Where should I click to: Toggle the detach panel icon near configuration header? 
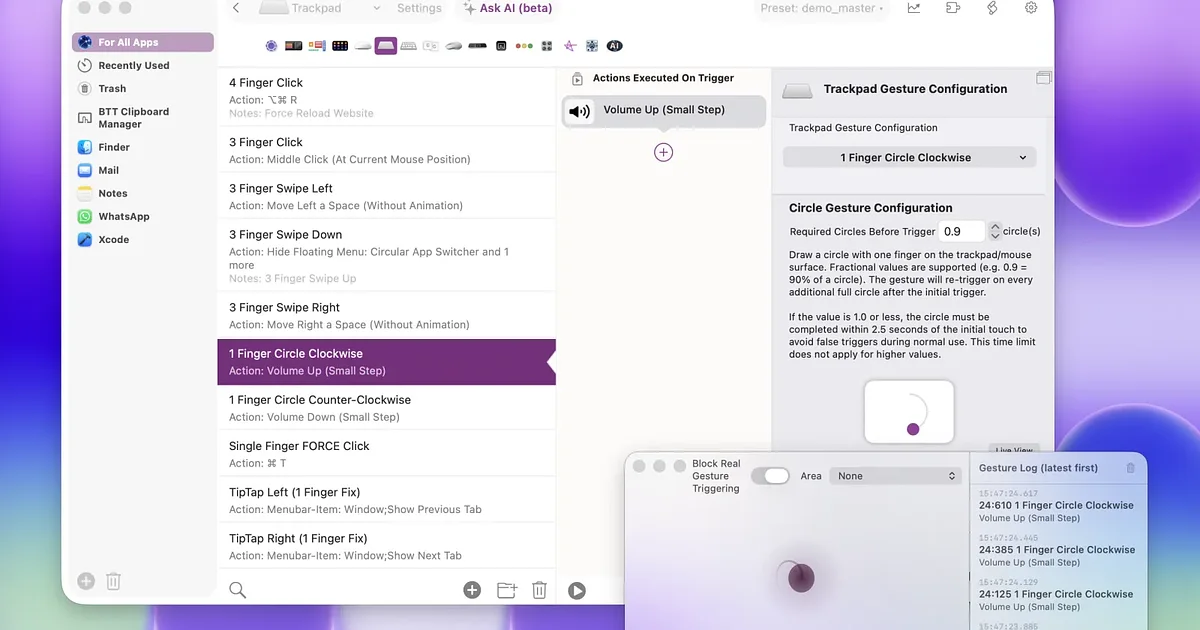coord(1045,77)
